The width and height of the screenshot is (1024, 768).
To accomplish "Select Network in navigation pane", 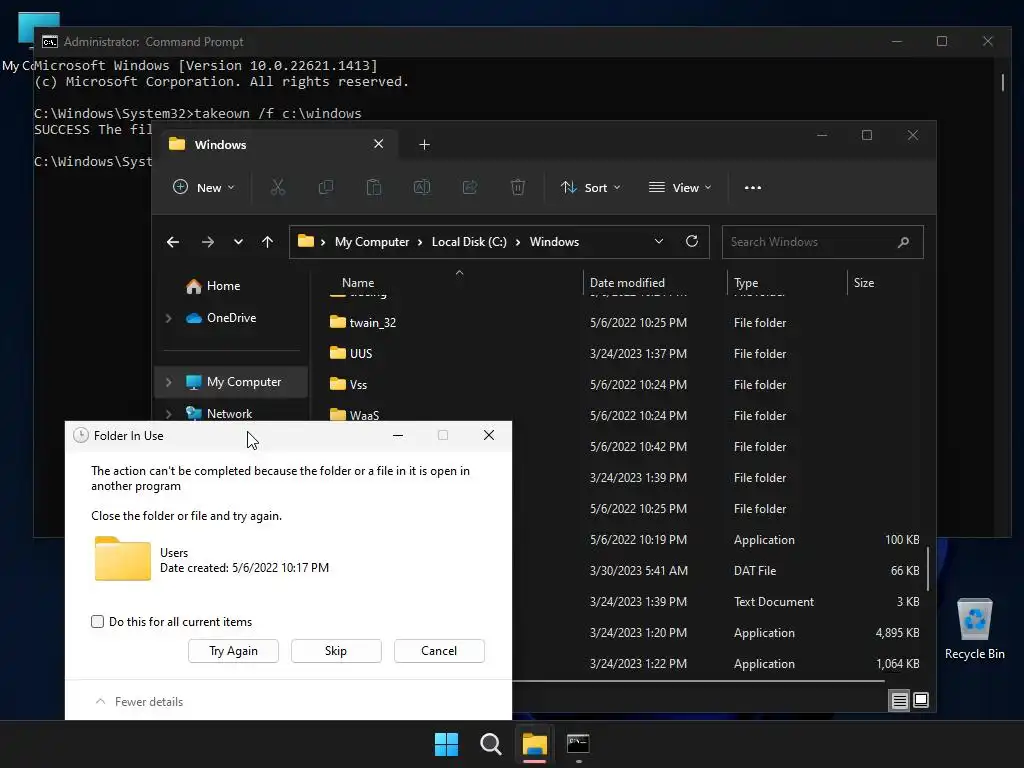I will tap(229, 413).
